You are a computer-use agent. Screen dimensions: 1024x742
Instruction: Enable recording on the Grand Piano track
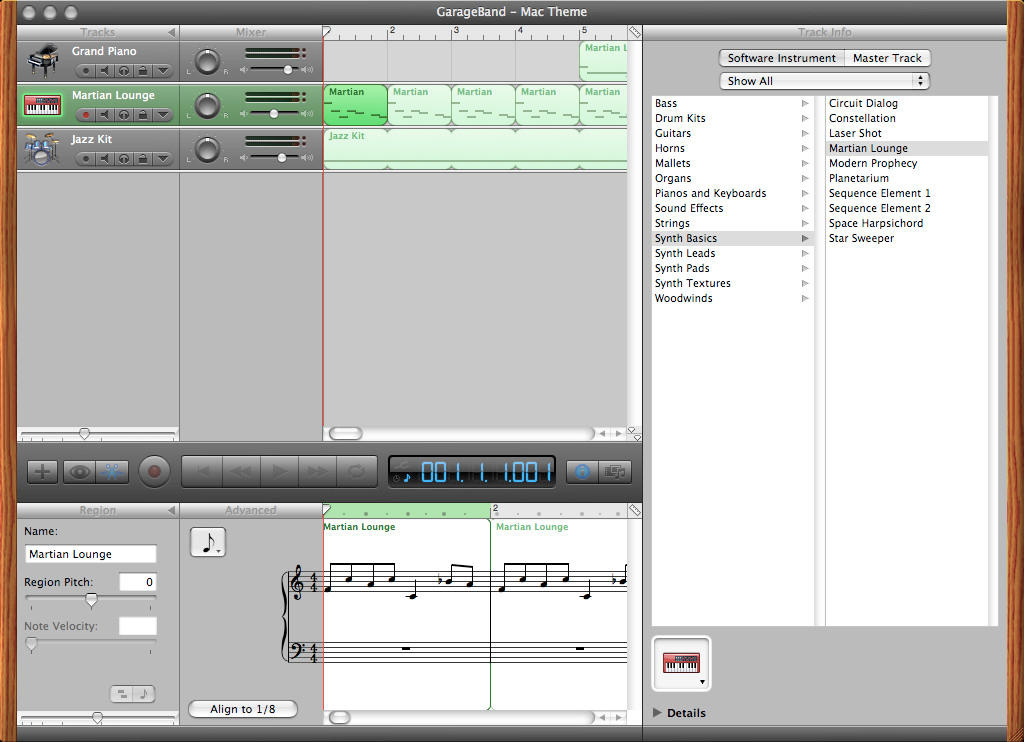tap(85, 71)
